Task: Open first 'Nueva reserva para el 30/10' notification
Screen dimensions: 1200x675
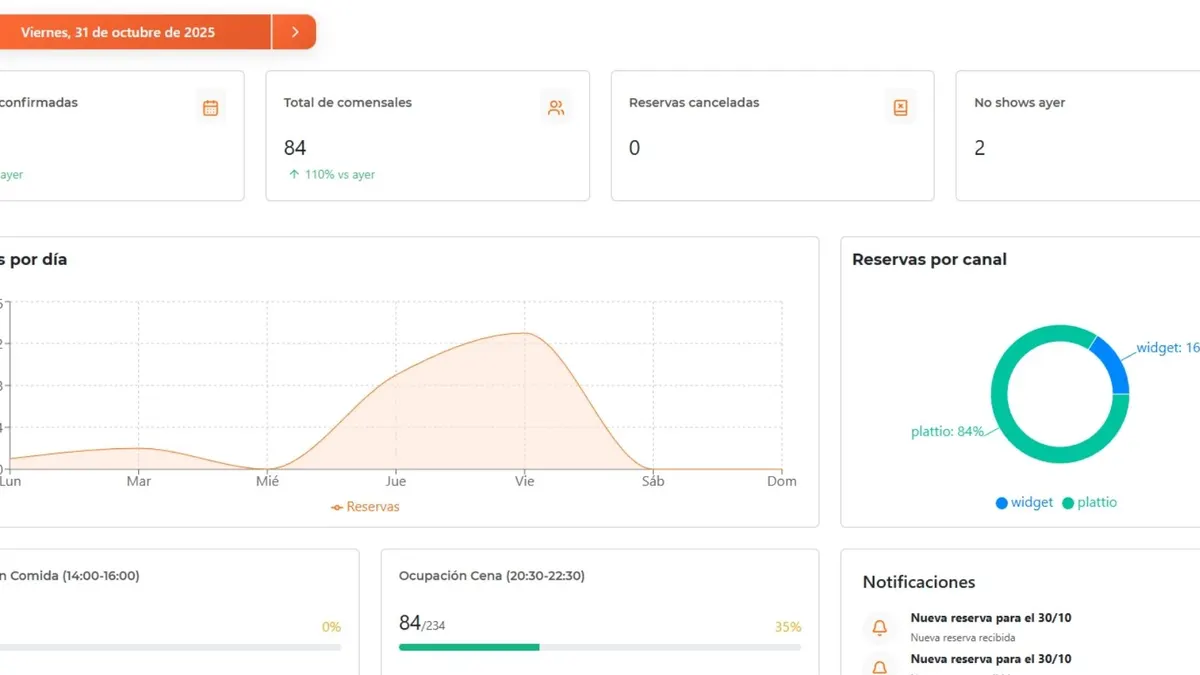Action: coord(991,618)
